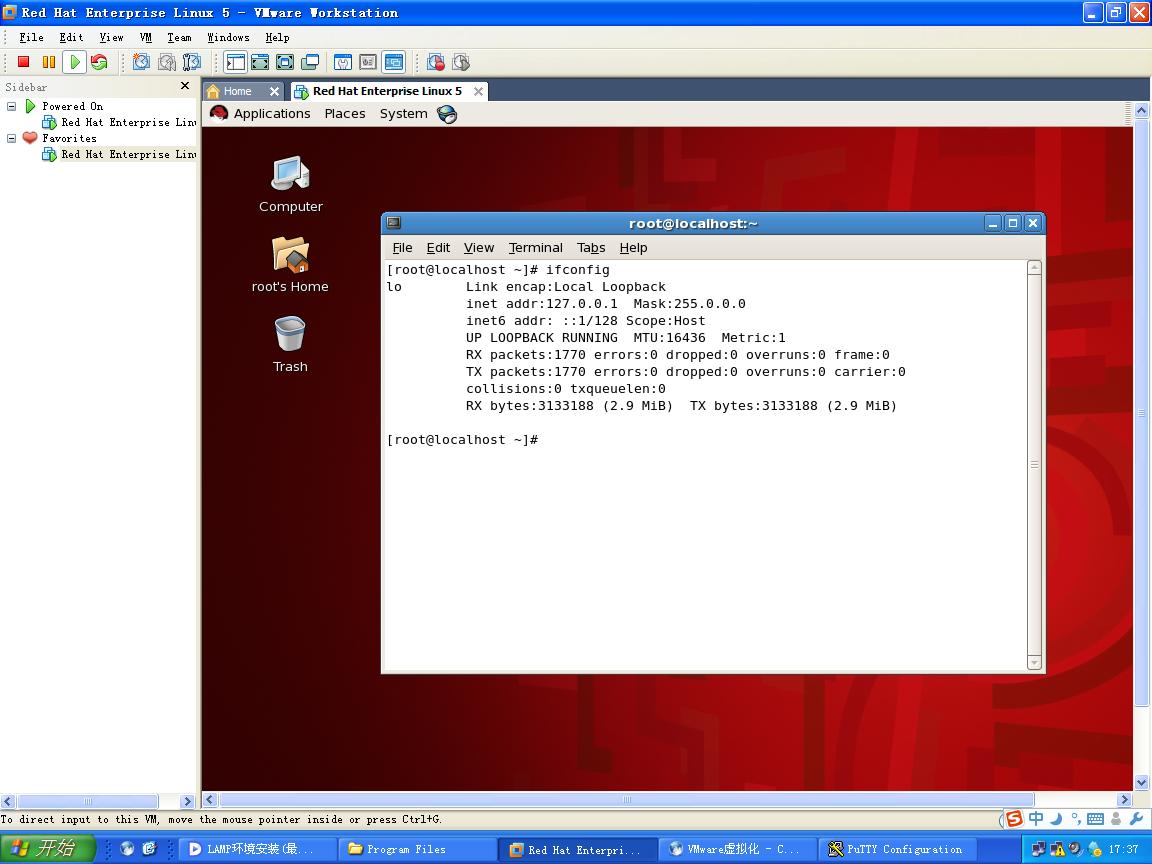Click the terminal window menu icon in titlebar

pyautogui.click(x=394, y=223)
